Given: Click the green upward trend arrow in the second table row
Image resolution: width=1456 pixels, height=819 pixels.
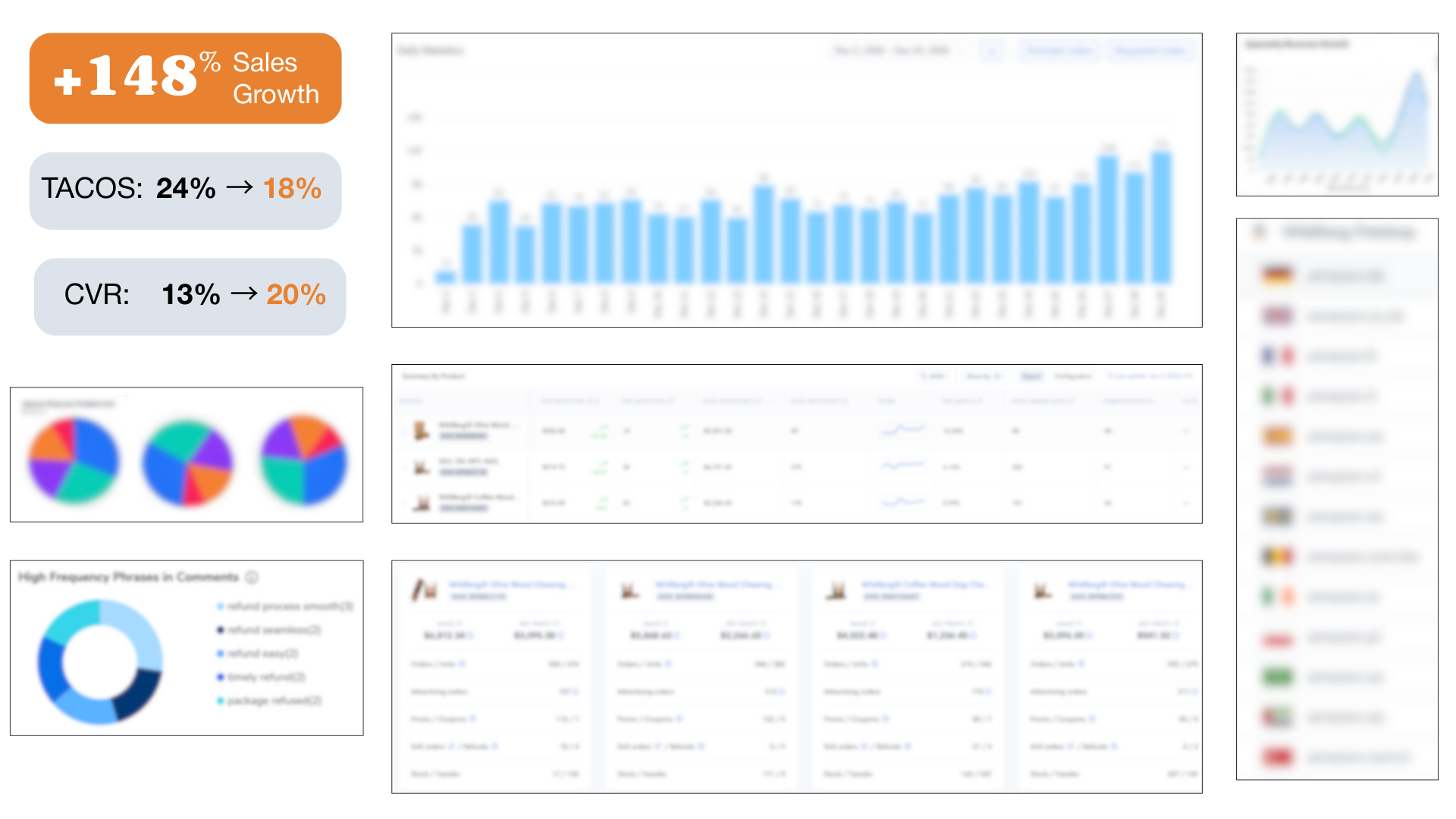Looking at the screenshot, I should pos(599,466).
